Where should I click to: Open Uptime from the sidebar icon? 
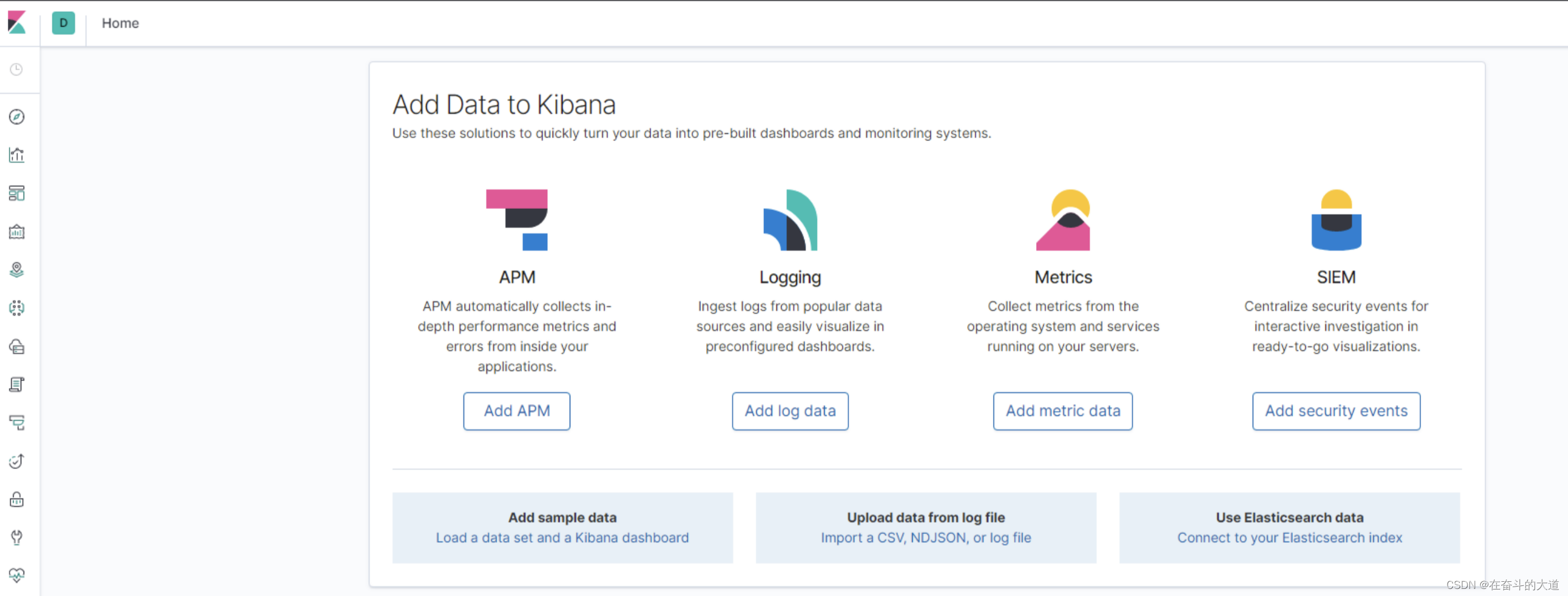click(x=17, y=461)
